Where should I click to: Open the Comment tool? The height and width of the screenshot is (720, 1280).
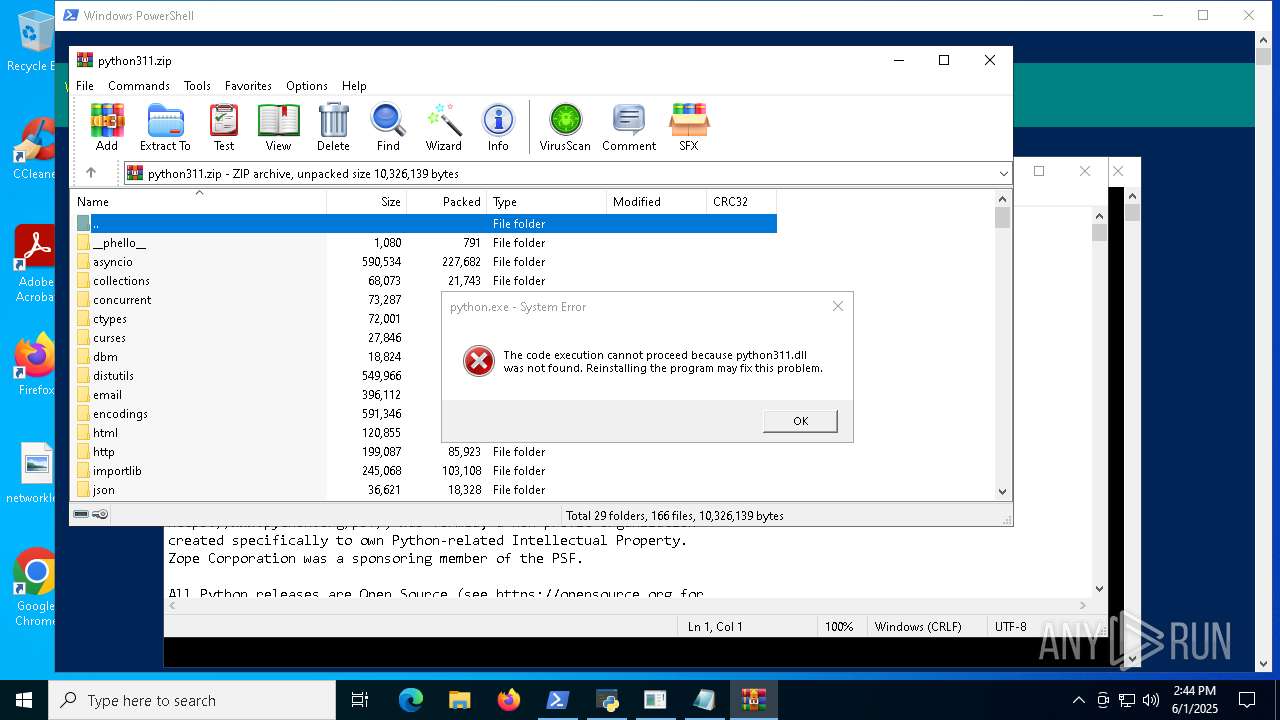629,127
